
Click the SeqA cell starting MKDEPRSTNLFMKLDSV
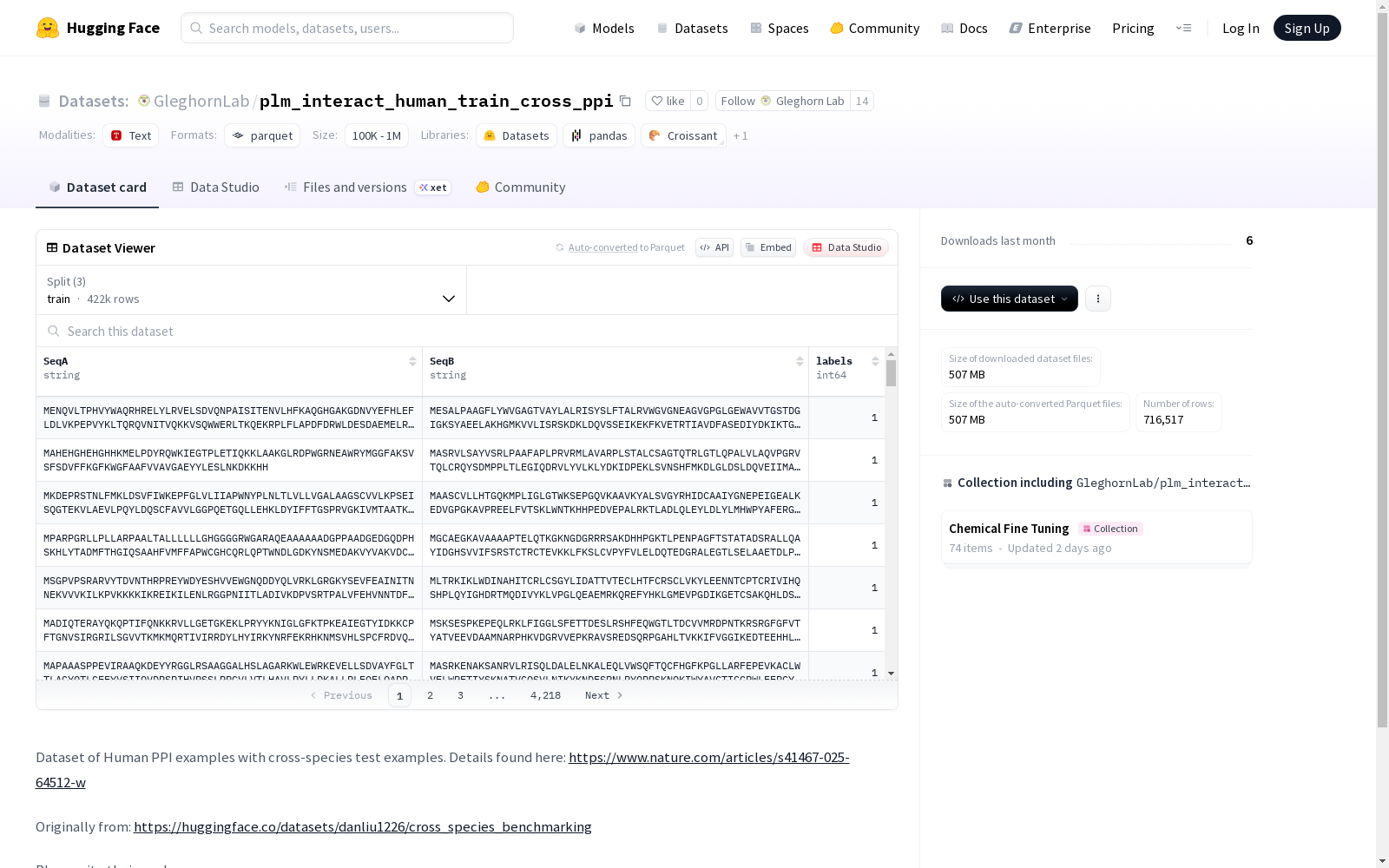point(229,503)
